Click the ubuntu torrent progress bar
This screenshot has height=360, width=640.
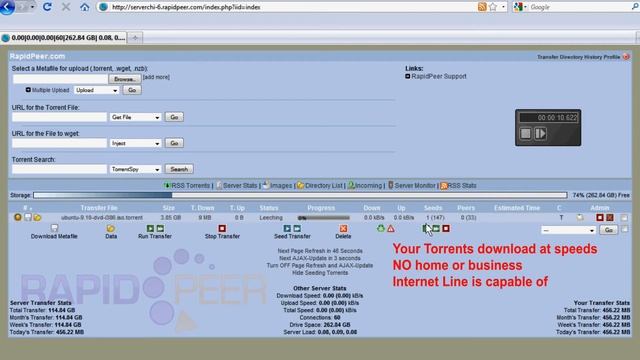[x=324, y=218]
